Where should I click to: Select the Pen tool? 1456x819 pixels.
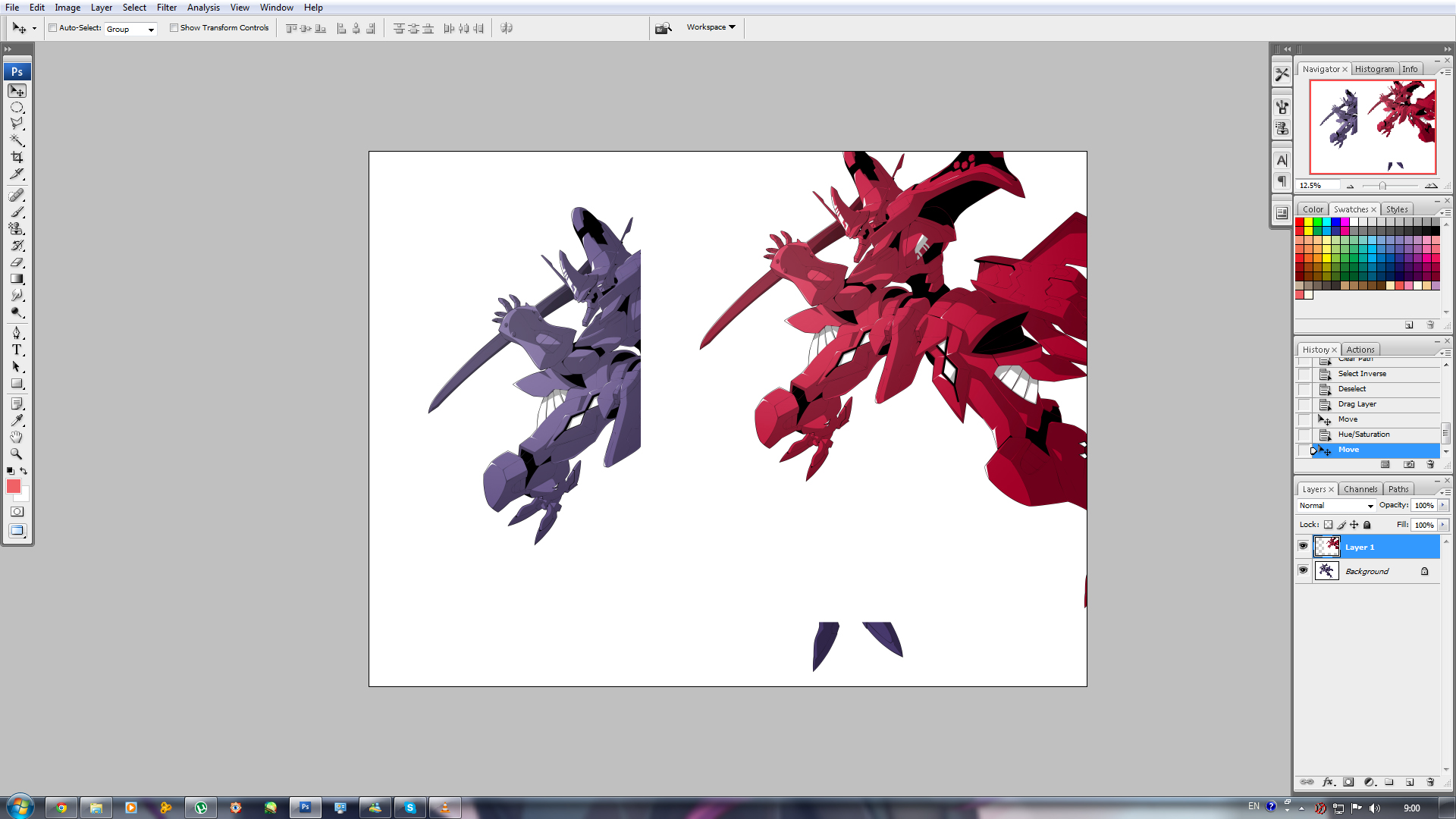[17, 334]
